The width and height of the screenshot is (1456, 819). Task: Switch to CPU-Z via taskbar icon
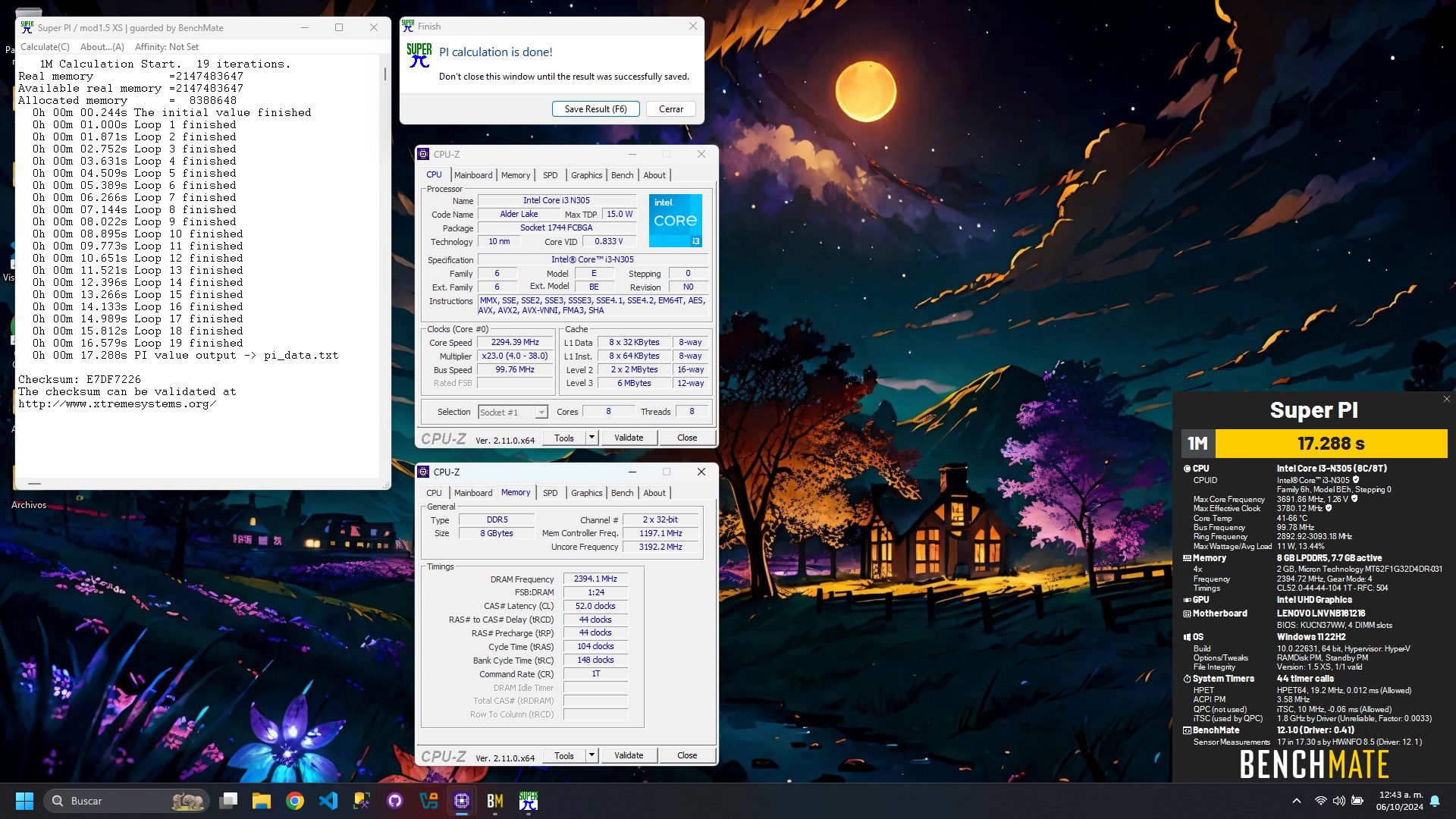462,801
